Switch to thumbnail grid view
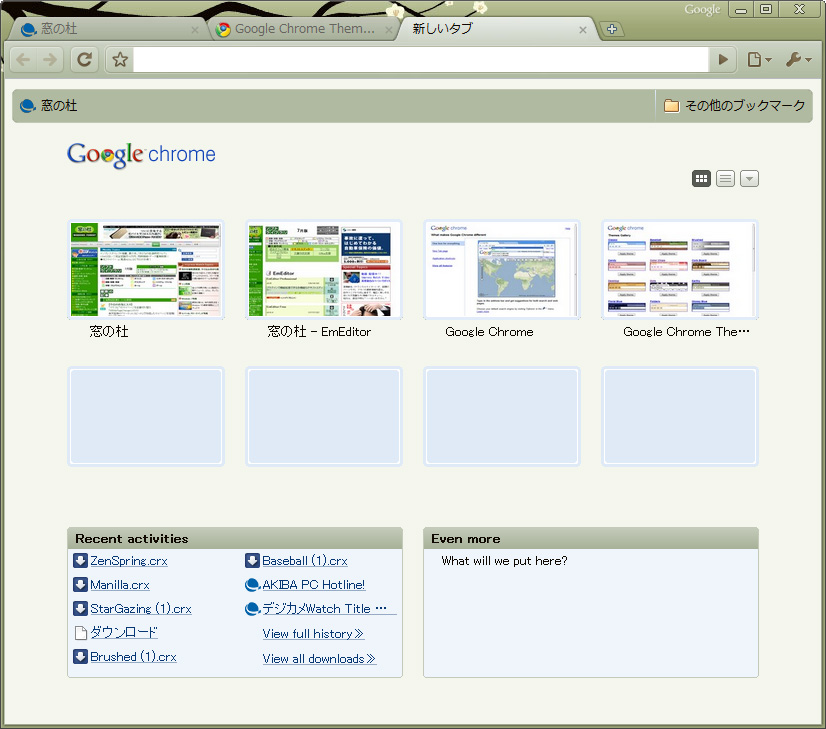Image resolution: width=826 pixels, height=729 pixels. pos(701,179)
